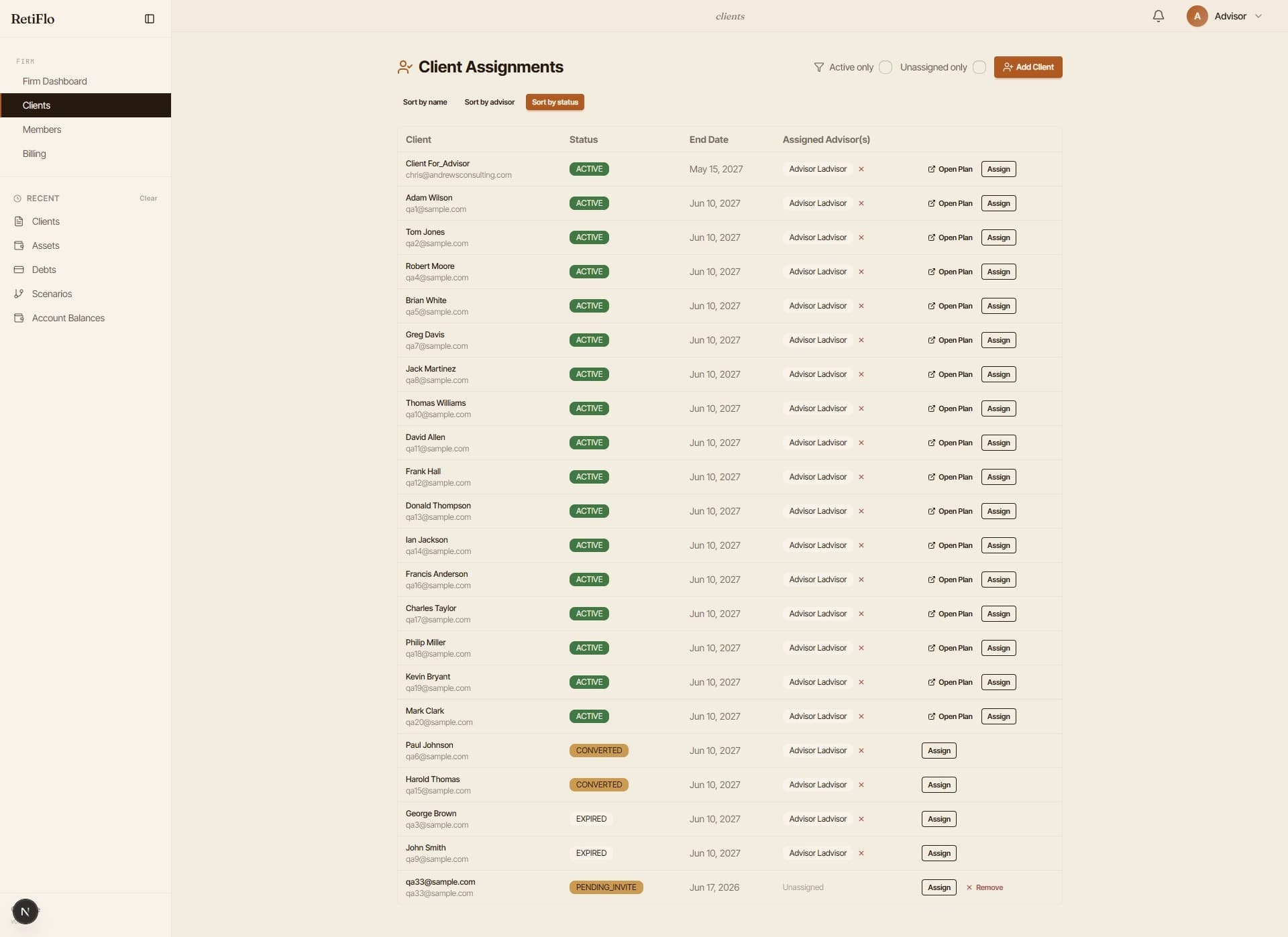Click the Jun 17, 2026 end date
This screenshot has height=937, width=1288.
tap(714, 887)
